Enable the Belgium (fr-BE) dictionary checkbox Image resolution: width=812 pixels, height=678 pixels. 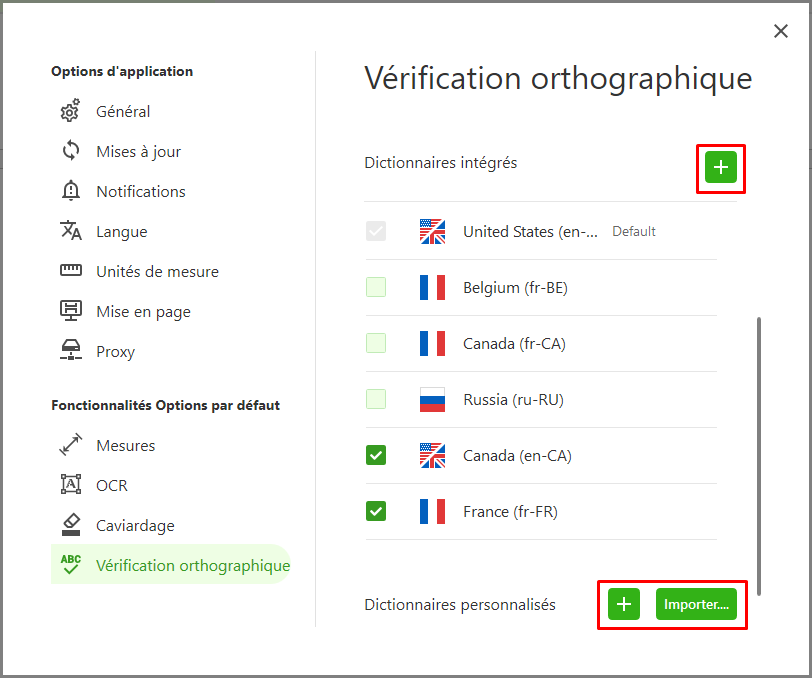click(376, 287)
